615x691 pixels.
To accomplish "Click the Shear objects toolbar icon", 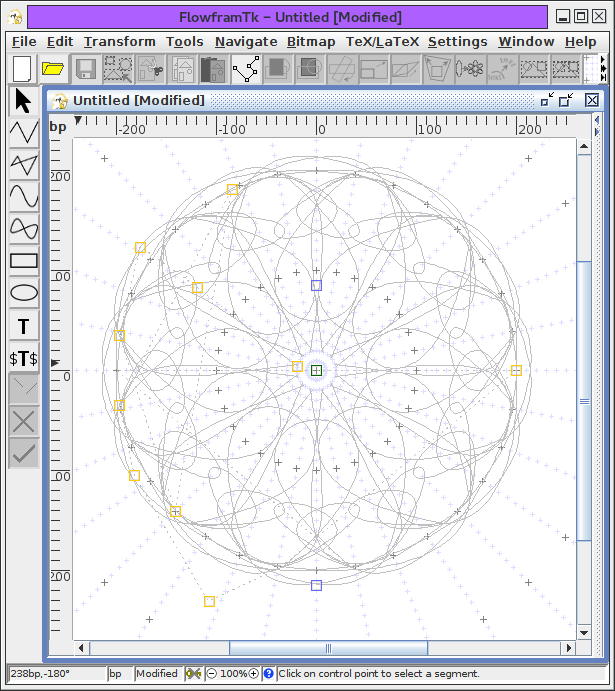I will pyautogui.click(x=405, y=69).
